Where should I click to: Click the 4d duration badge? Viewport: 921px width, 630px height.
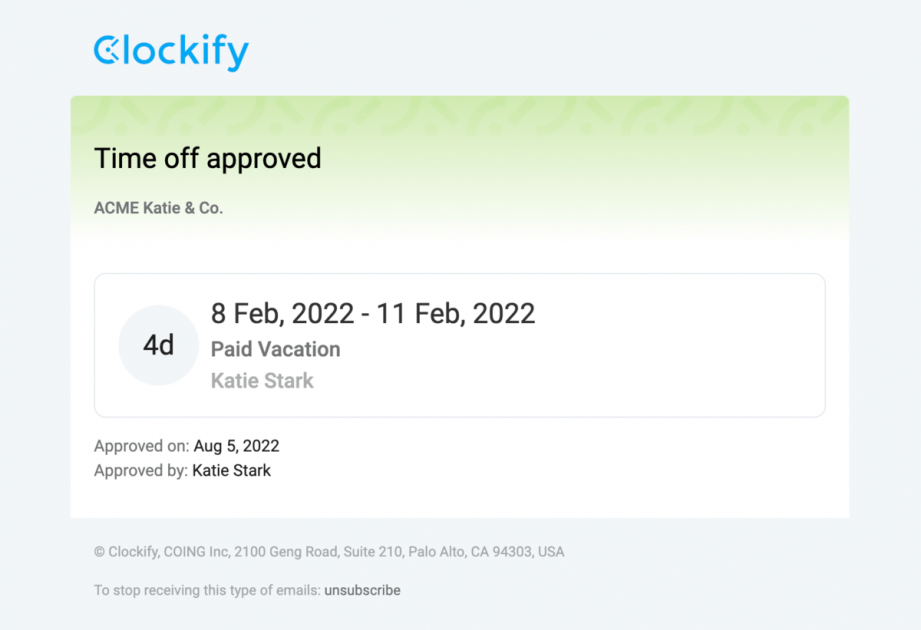tap(158, 345)
